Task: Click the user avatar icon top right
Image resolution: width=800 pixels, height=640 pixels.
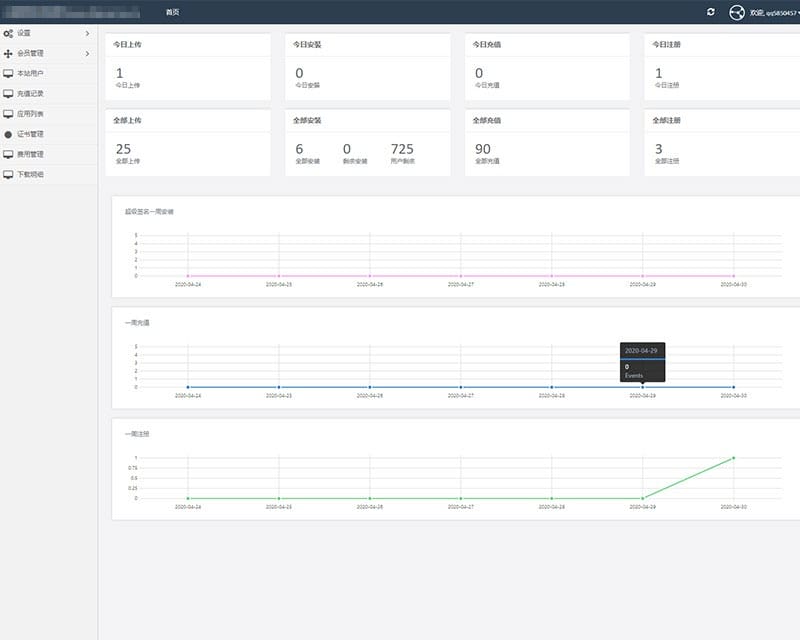Action: 736,11
